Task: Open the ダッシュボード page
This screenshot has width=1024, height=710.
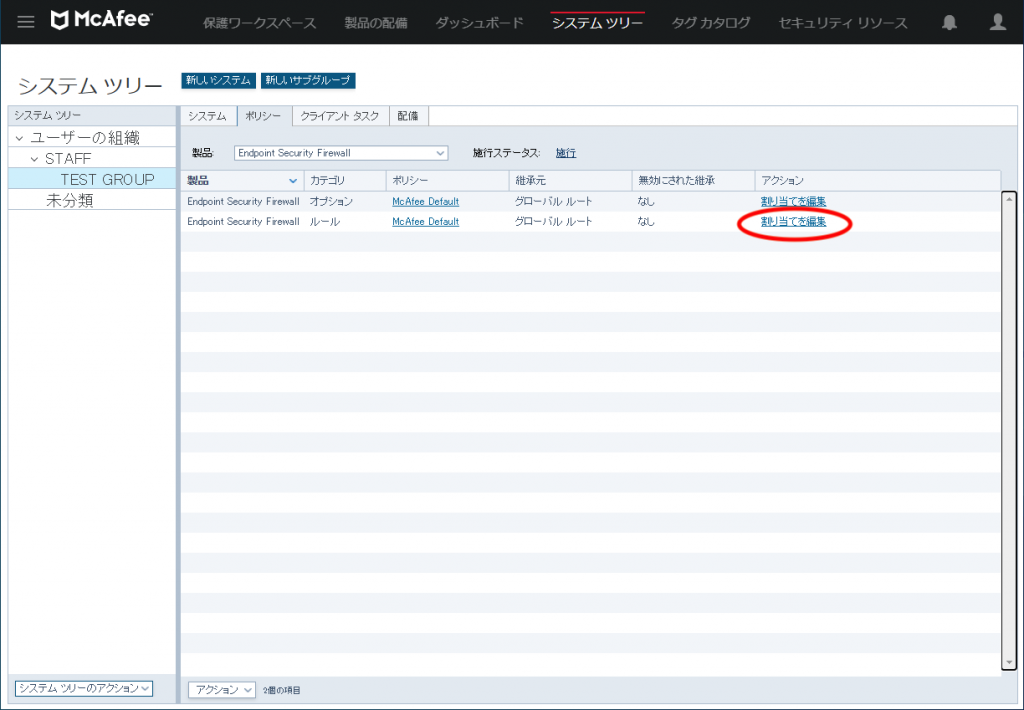Action: [479, 23]
